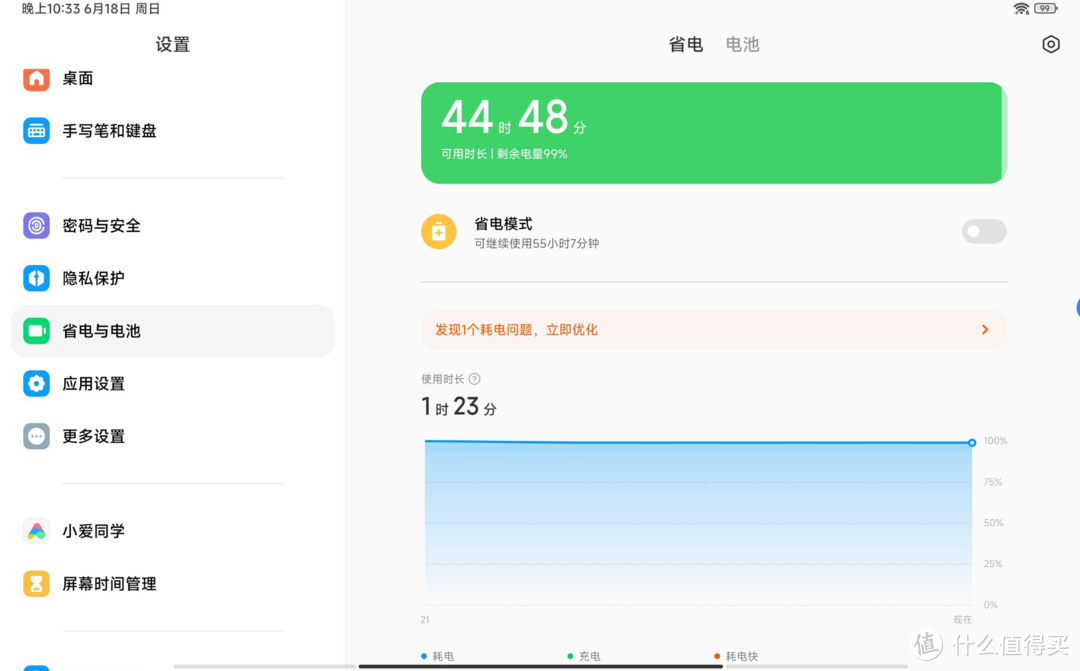Expand the power issue row via chevron
The image size is (1080, 671).
pyautogui.click(x=983, y=329)
